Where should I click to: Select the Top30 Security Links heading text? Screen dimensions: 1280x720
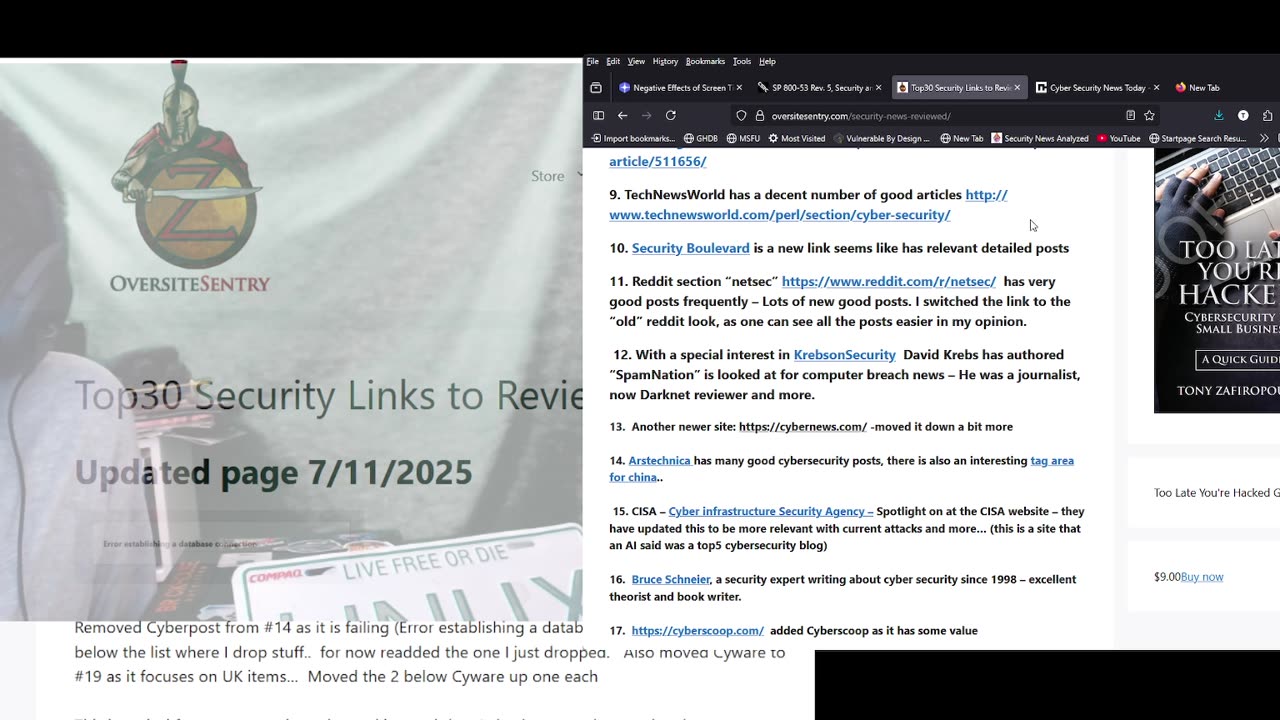tap(329, 395)
